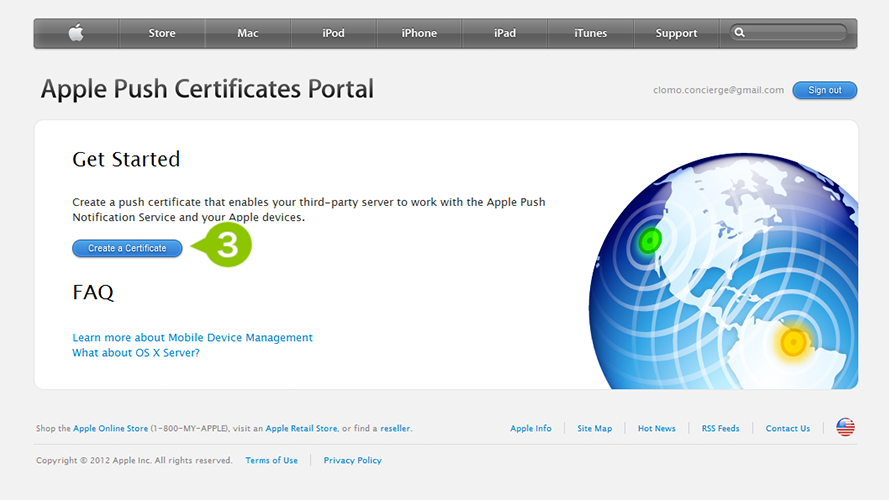Open the iPad navigation item
Viewport: 889px width, 500px height.
[505, 33]
